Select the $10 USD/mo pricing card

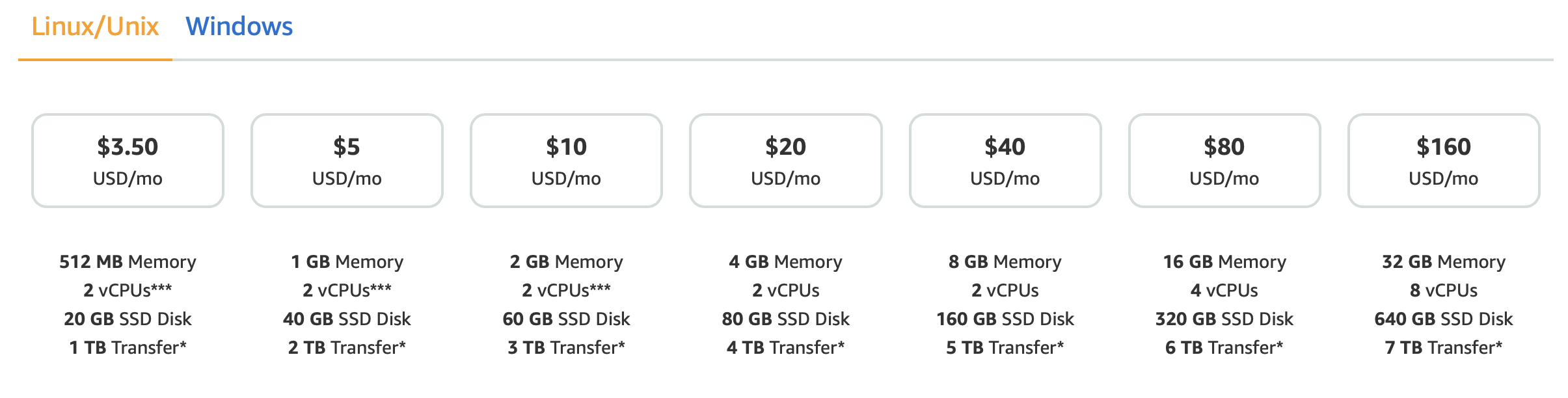pyautogui.click(x=566, y=161)
